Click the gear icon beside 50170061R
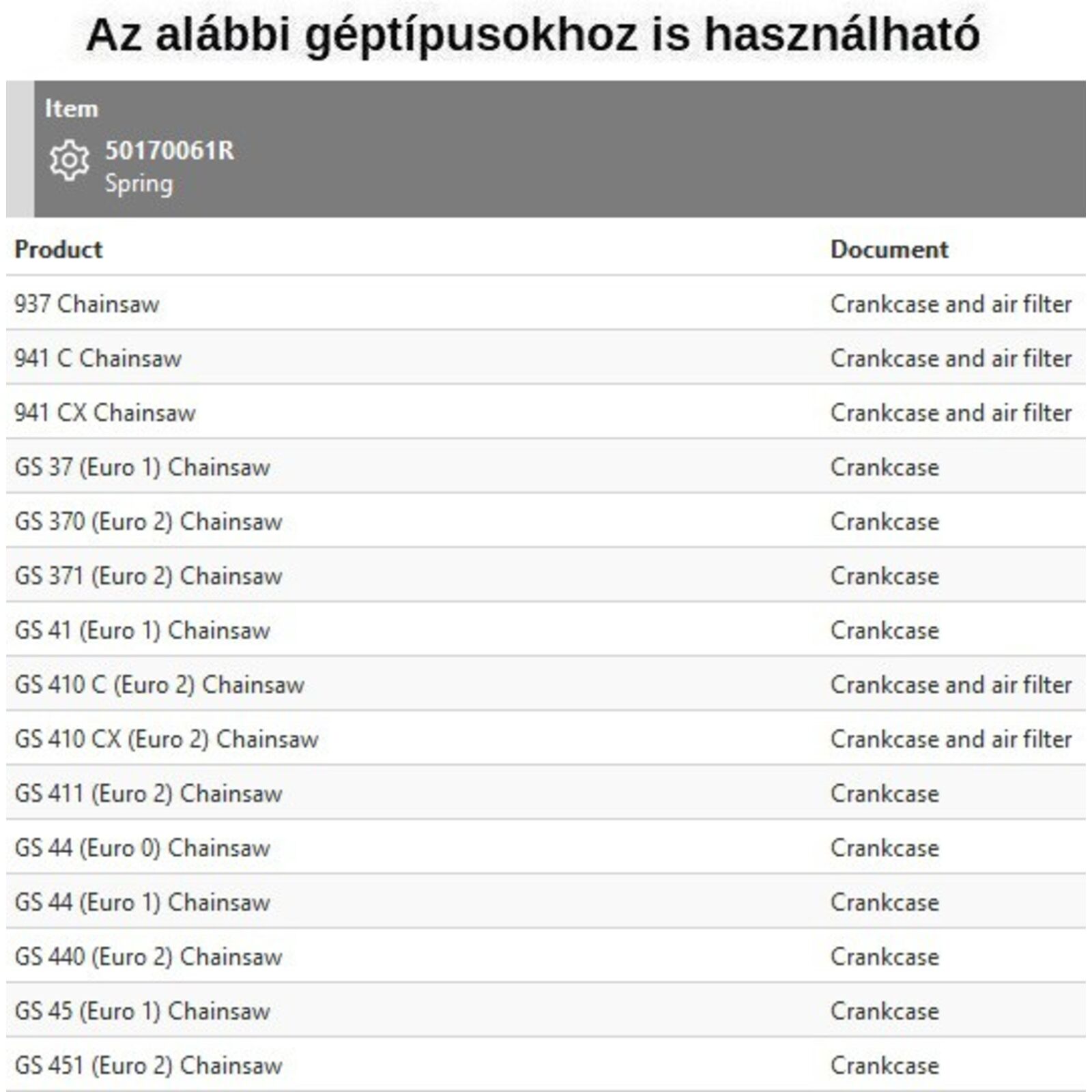The width and height of the screenshot is (1092, 1092). pyautogui.click(x=69, y=161)
